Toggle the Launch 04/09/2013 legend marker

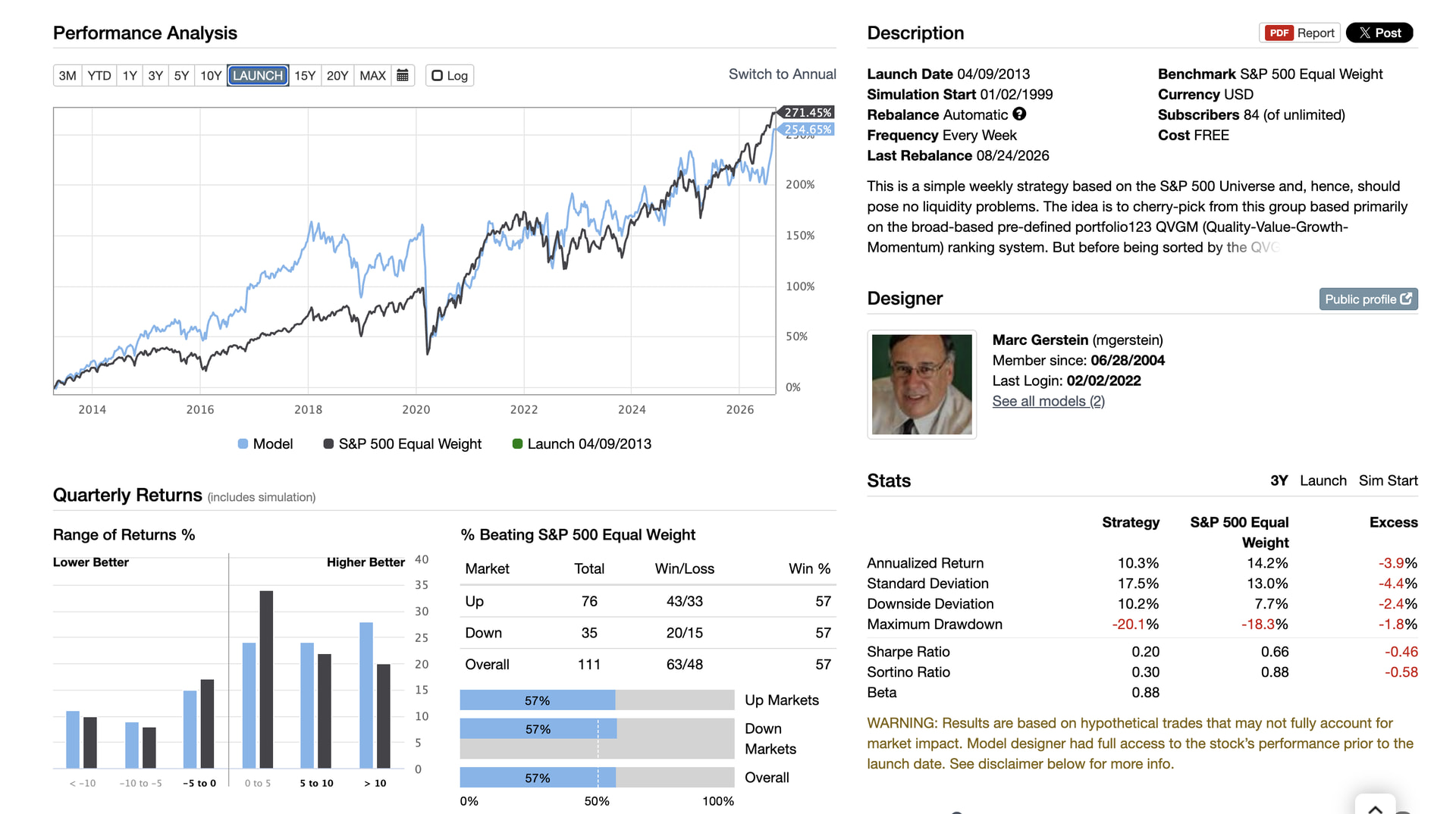[x=517, y=444]
